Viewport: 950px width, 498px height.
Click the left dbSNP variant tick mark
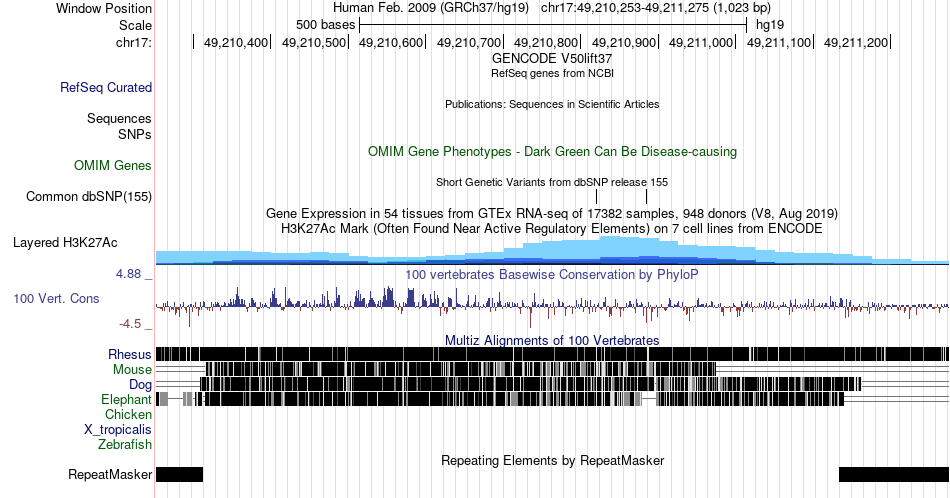point(597,196)
